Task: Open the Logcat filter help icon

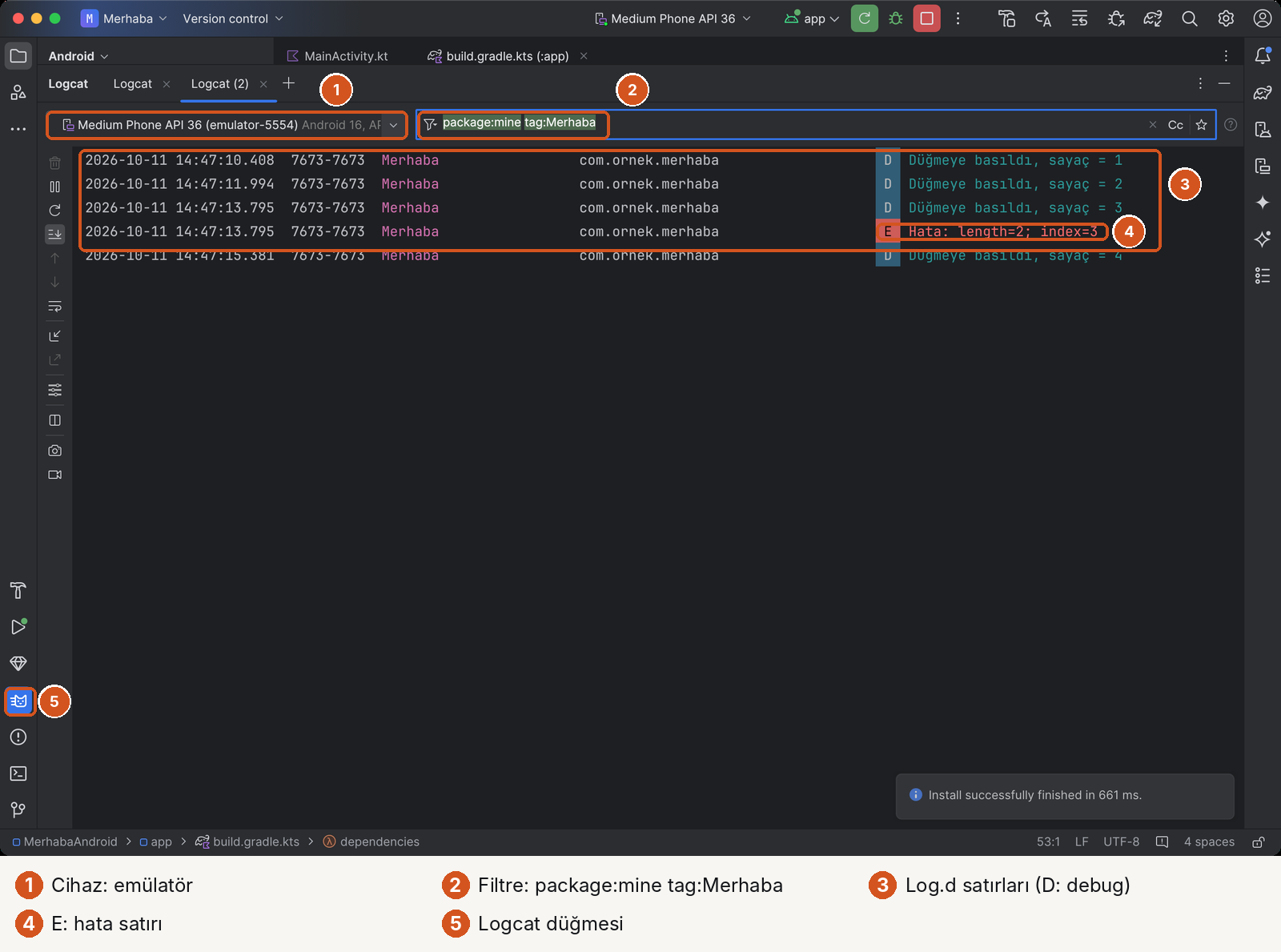Action: [1231, 125]
